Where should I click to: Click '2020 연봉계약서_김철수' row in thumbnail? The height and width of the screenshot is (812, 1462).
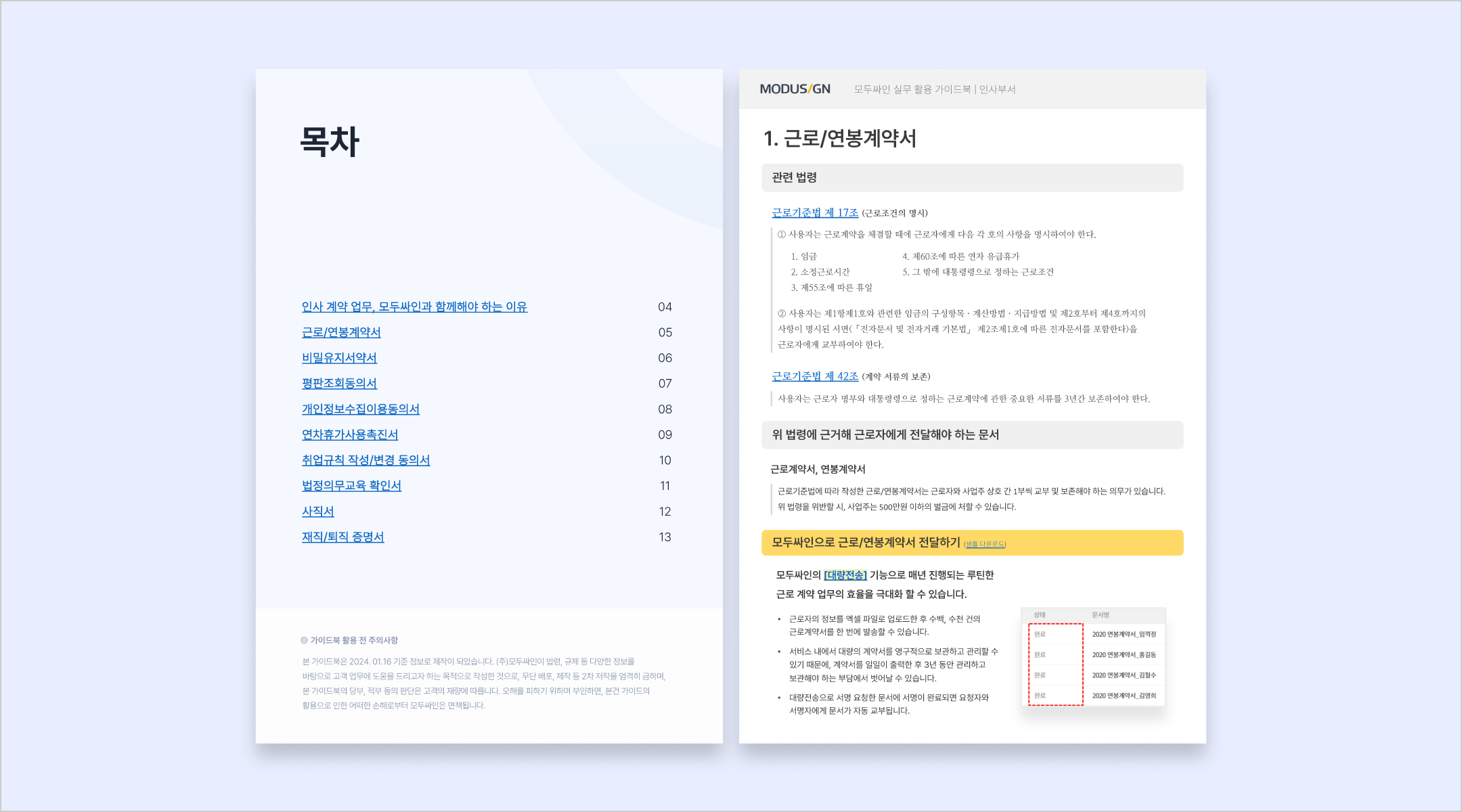coord(1093,675)
